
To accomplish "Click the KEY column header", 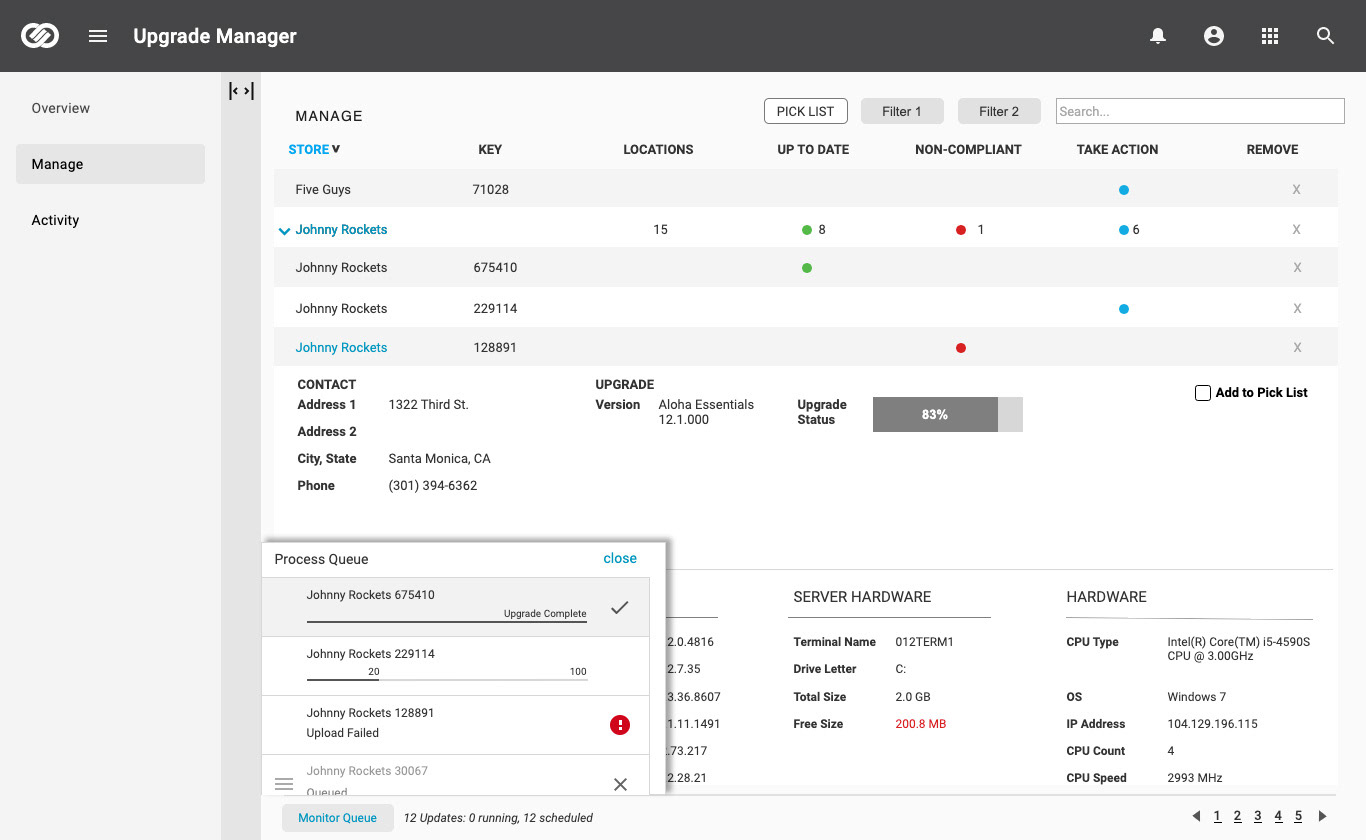I will (x=490, y=149).
